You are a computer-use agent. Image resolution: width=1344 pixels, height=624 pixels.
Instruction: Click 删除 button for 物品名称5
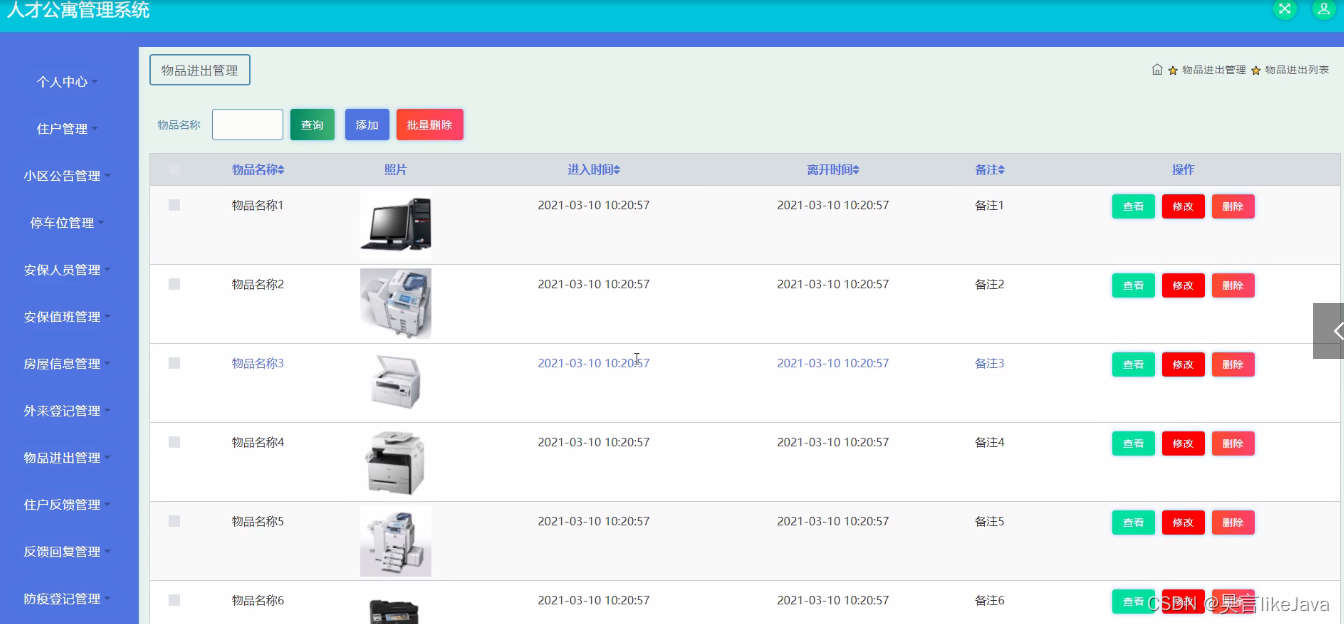pyautogui.click(x=1233, y=522)
